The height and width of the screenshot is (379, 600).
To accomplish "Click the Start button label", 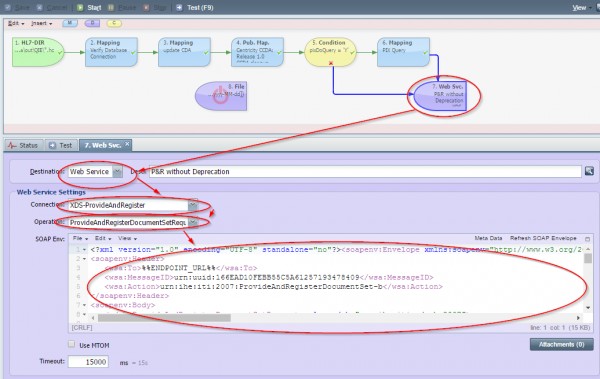I will [94, 8].
